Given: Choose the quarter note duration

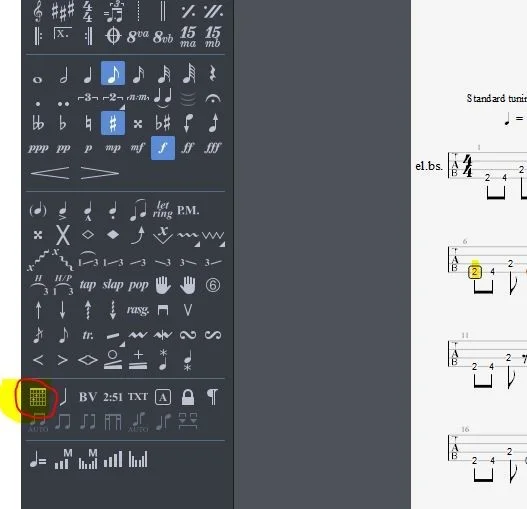Looking at the screenshot, I should coord(88,74).
